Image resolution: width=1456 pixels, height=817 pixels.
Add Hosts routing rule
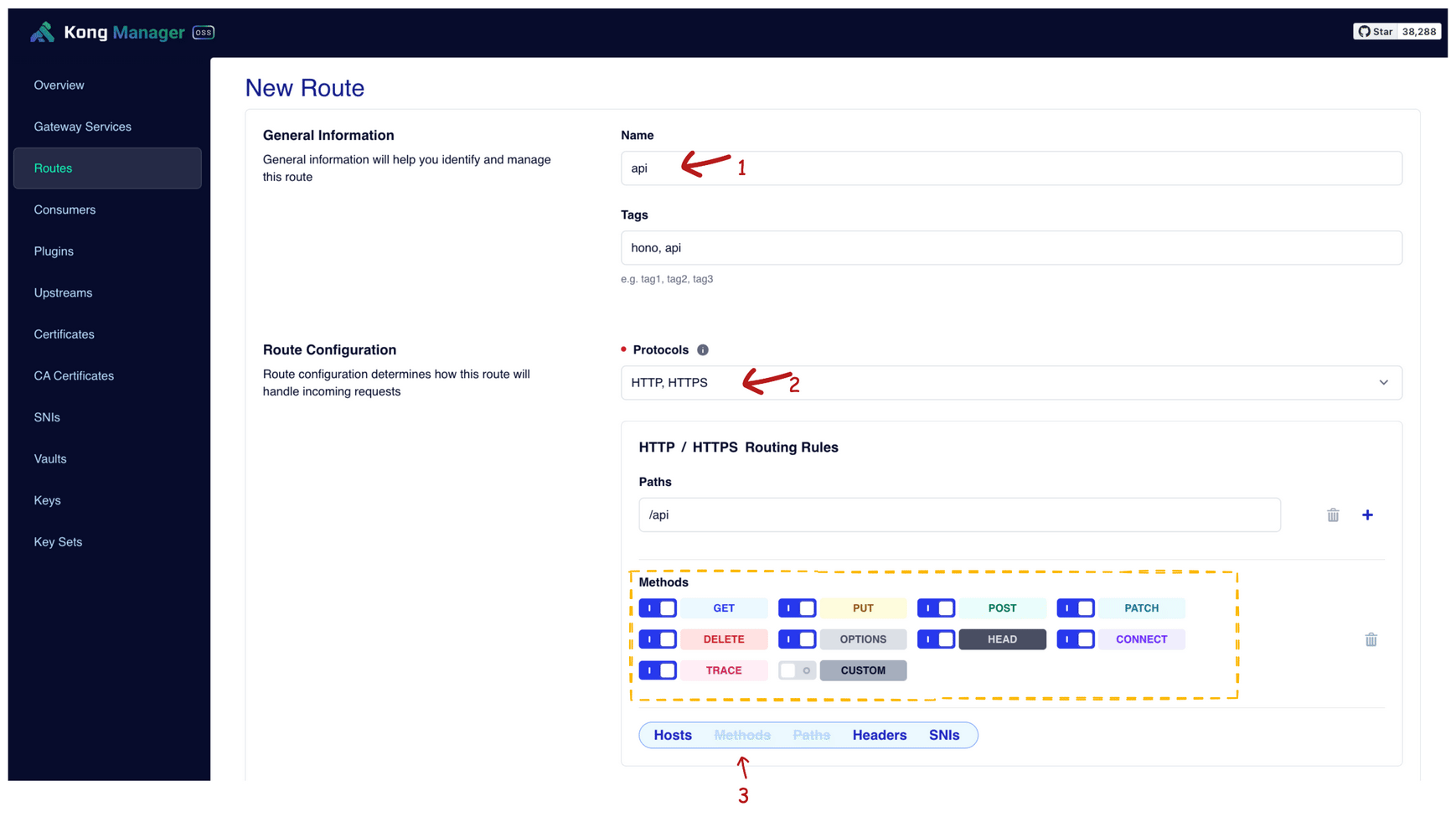tap(672, 735)
